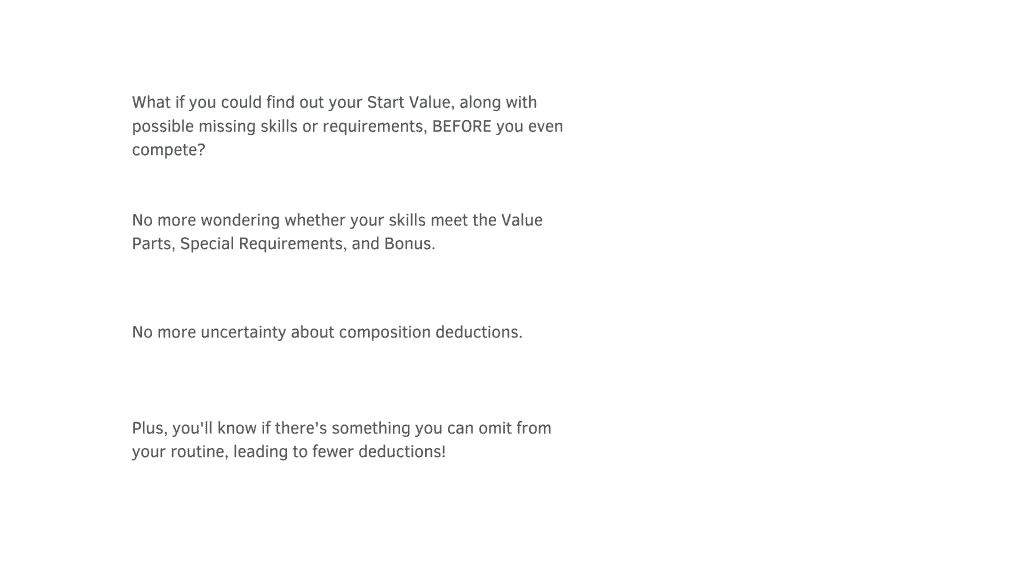Click the capitalized word "BEFORE"
Screen dimensions: 1024x576
click(x=462, y=126)
